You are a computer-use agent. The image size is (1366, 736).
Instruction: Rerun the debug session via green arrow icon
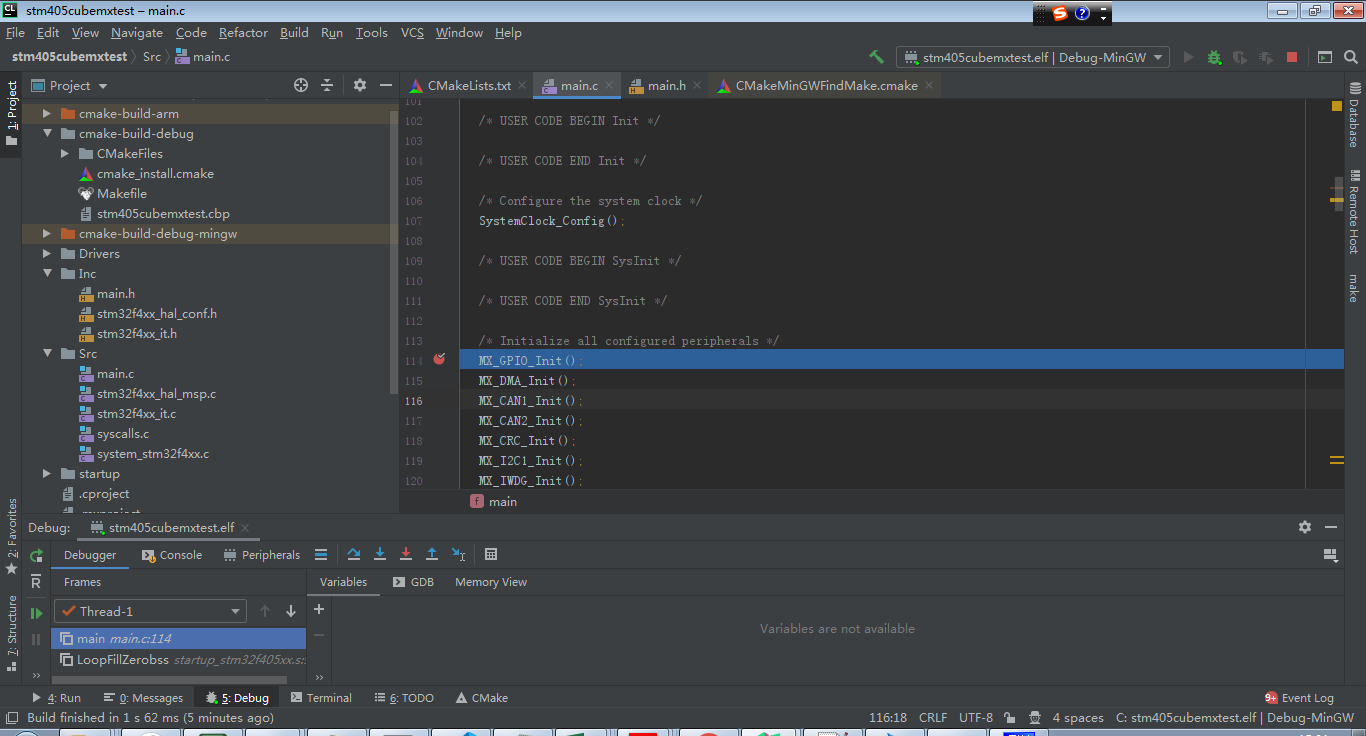click(35, 556)
